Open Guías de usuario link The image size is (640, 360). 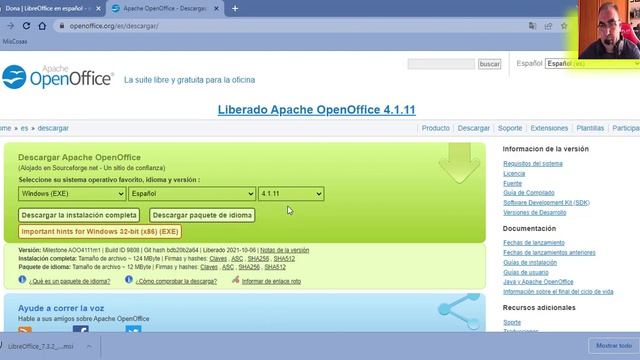526,272
